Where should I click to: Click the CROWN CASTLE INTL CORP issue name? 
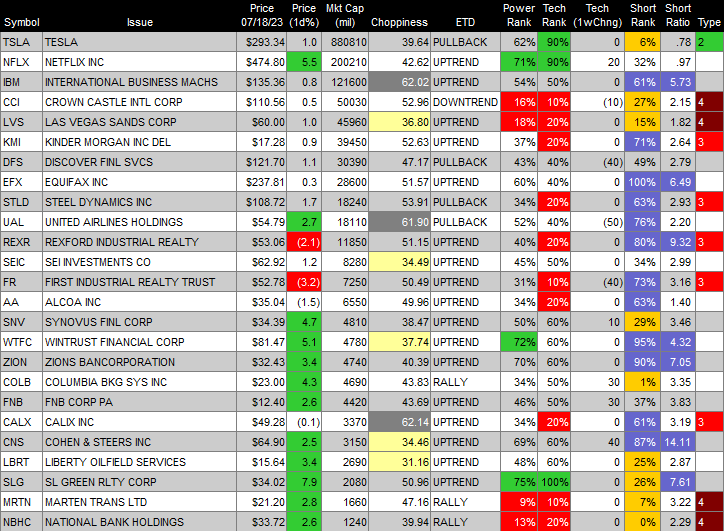114,102
